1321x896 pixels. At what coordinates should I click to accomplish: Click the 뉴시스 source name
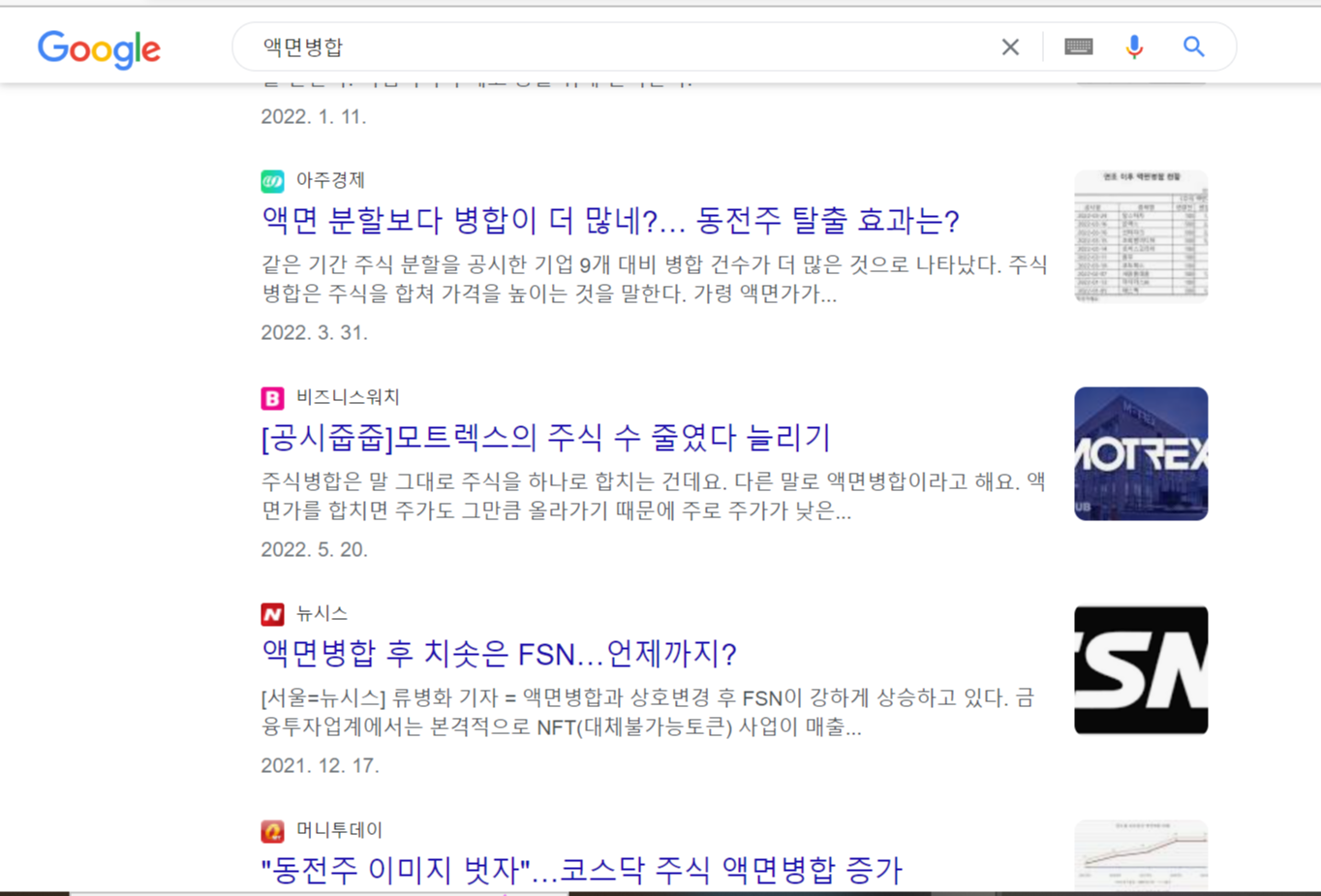click(322, 614)
